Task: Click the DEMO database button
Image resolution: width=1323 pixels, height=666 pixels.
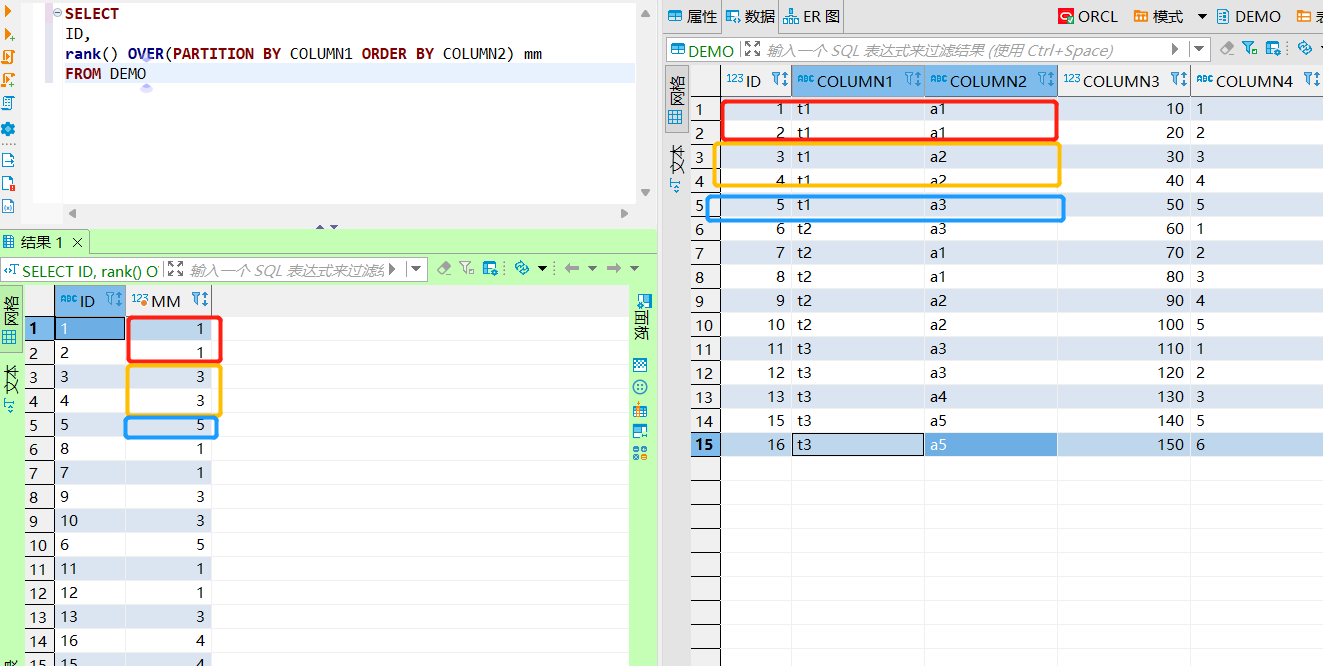Action: 1250,16
